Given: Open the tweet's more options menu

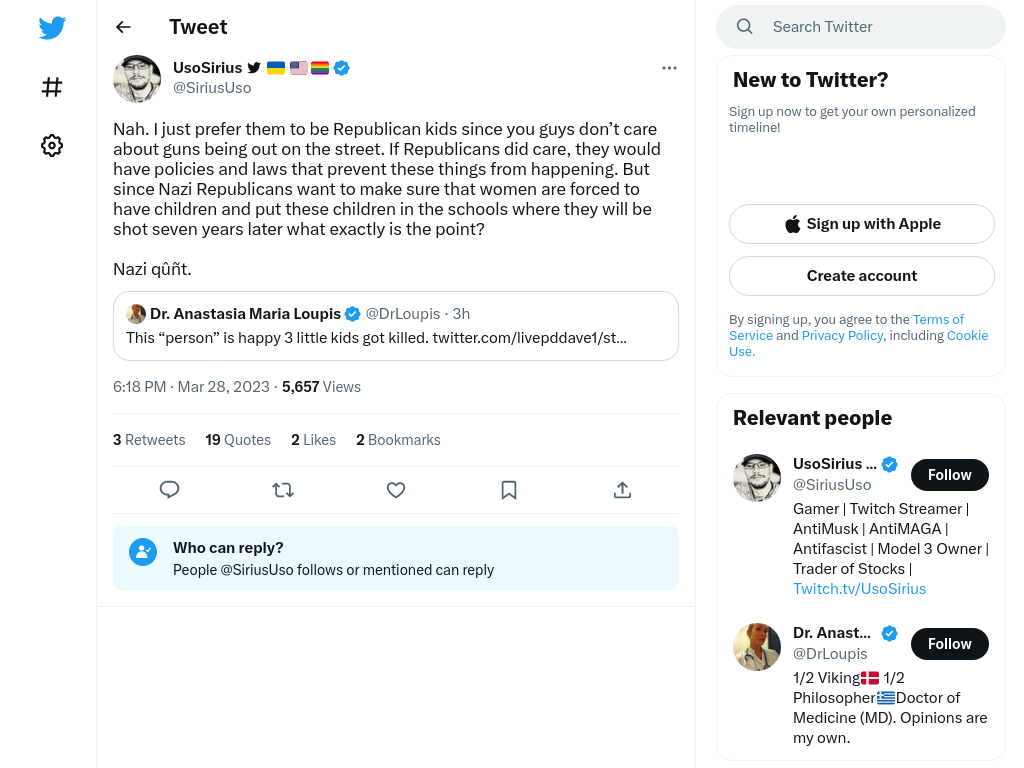Looking at the screenshot, I should (x=669, y=68).
